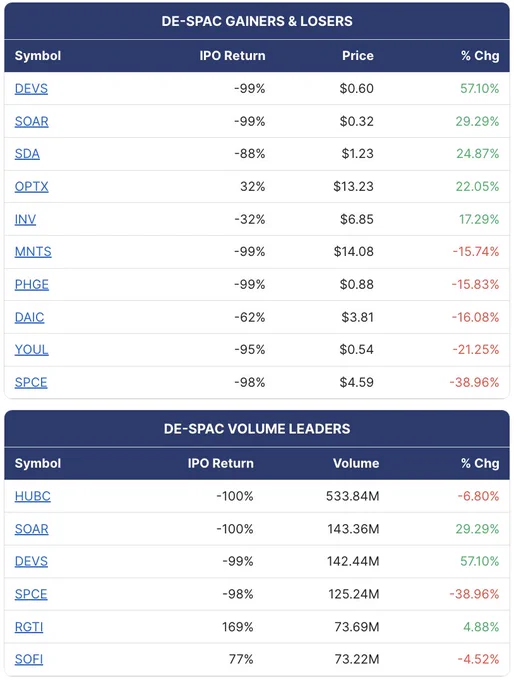
Task: Open the PHGE symbol link
Action: [32, 284]
